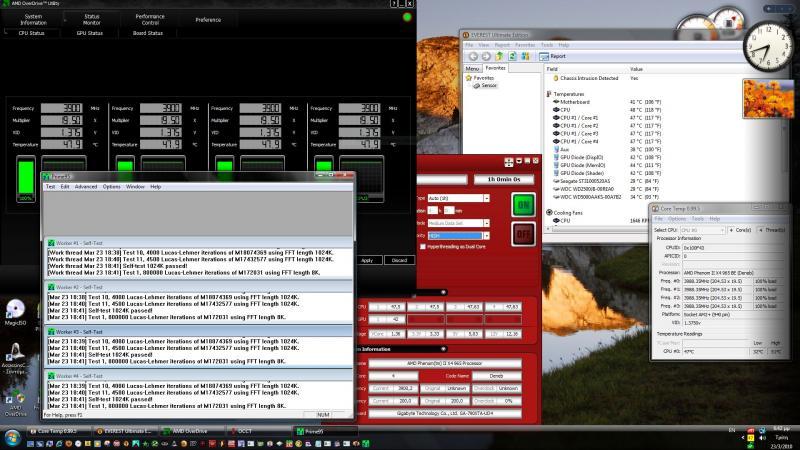Click the Apply button in AMD OverDrive
This screenshot has height=450, width=800.
pyautogui.click(x=366, y=260)
